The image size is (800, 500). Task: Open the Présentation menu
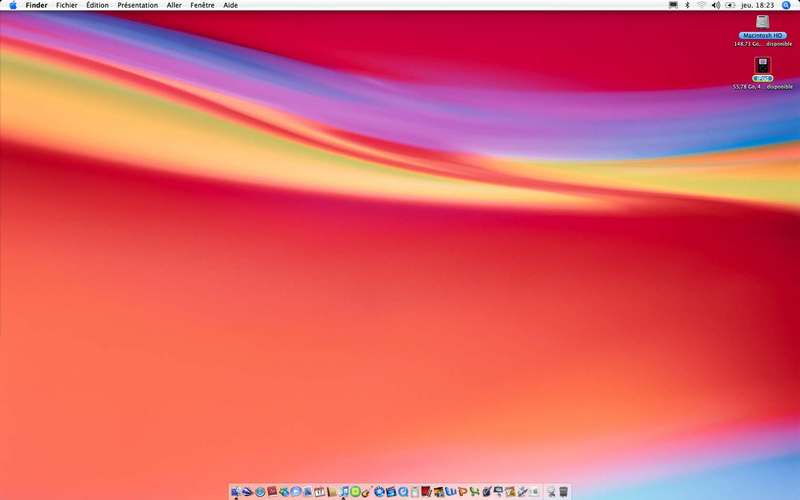coord(138,5)
